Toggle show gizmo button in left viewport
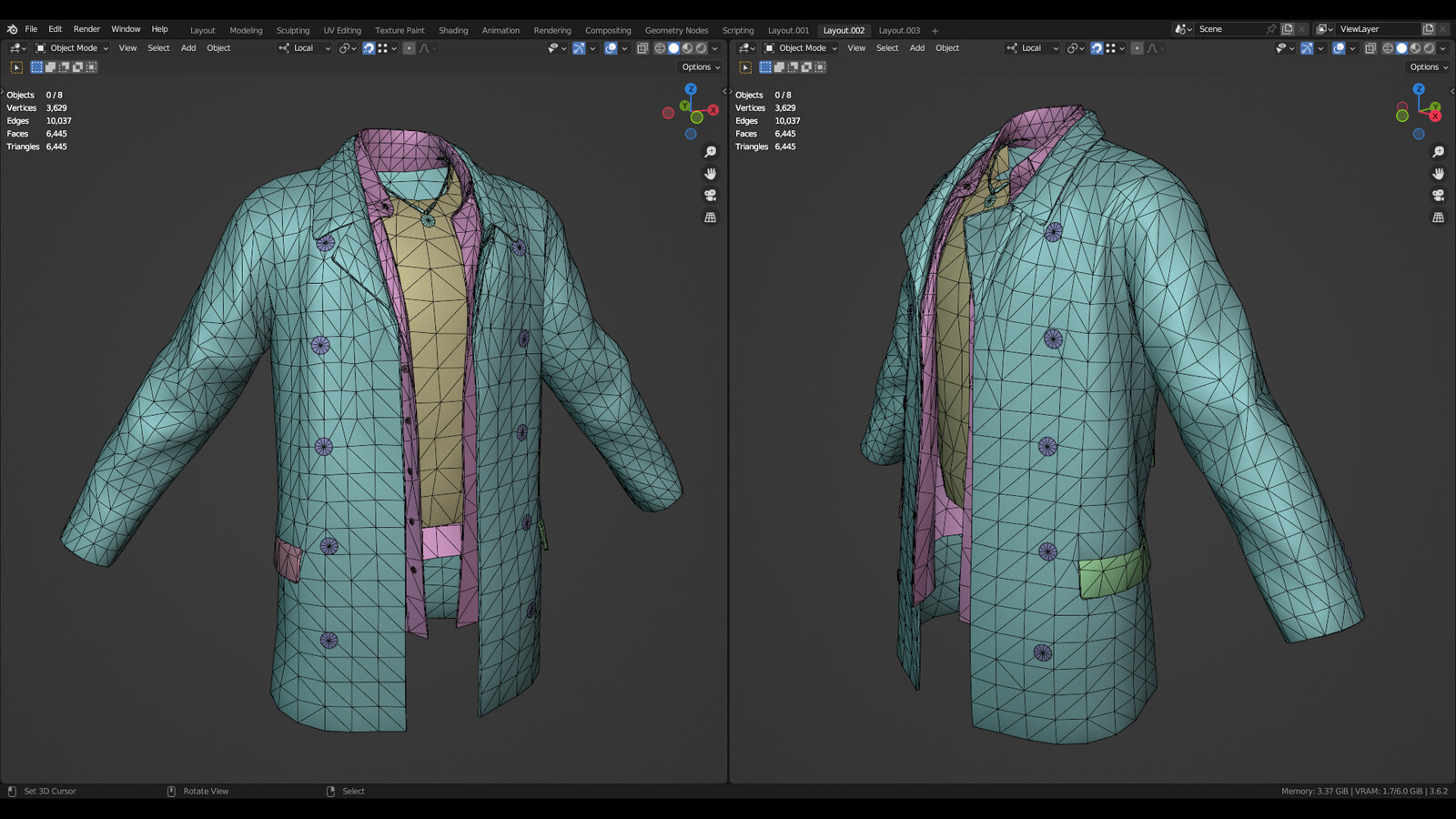 579,48
